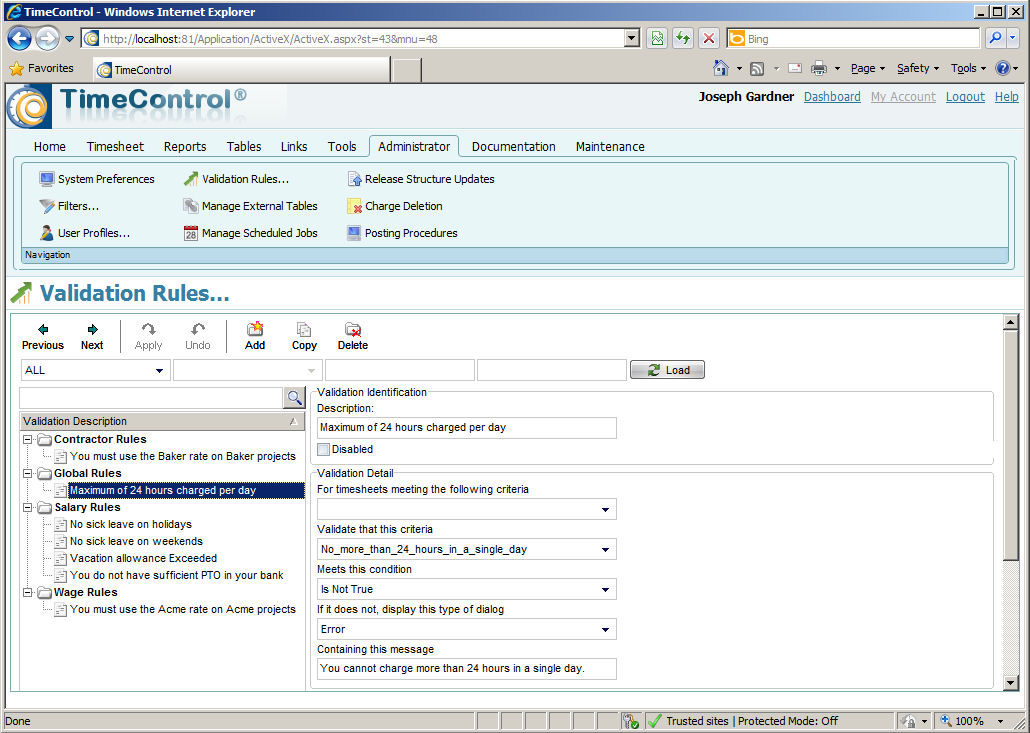Click the Previous rule arrow icon

pyautogui.click(x=43, y=330)
